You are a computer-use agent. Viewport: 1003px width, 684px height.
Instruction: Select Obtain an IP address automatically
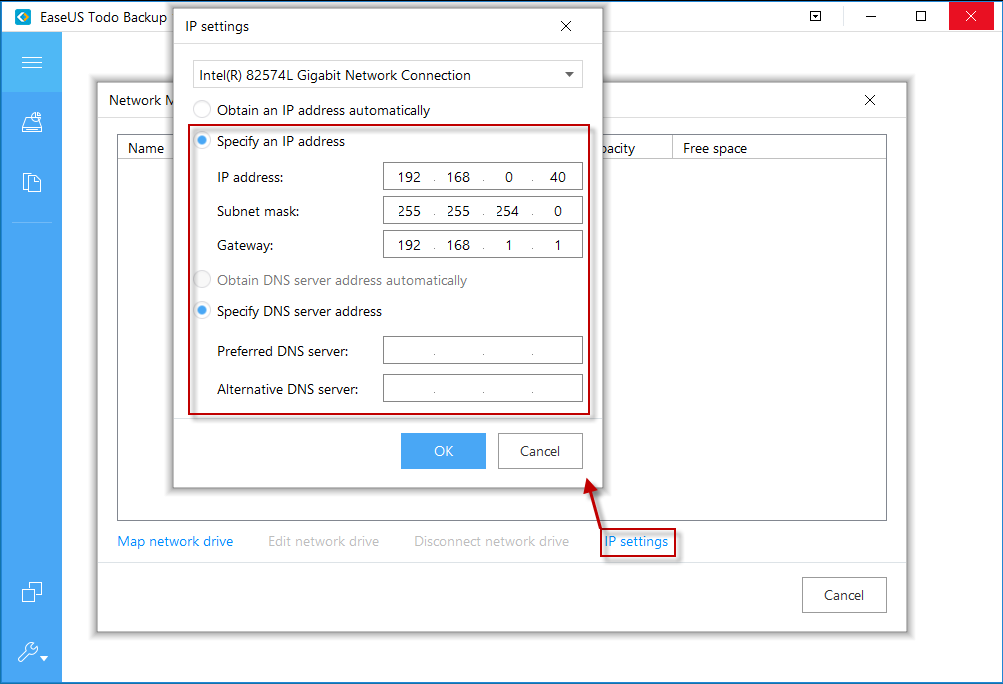[203, 110]
